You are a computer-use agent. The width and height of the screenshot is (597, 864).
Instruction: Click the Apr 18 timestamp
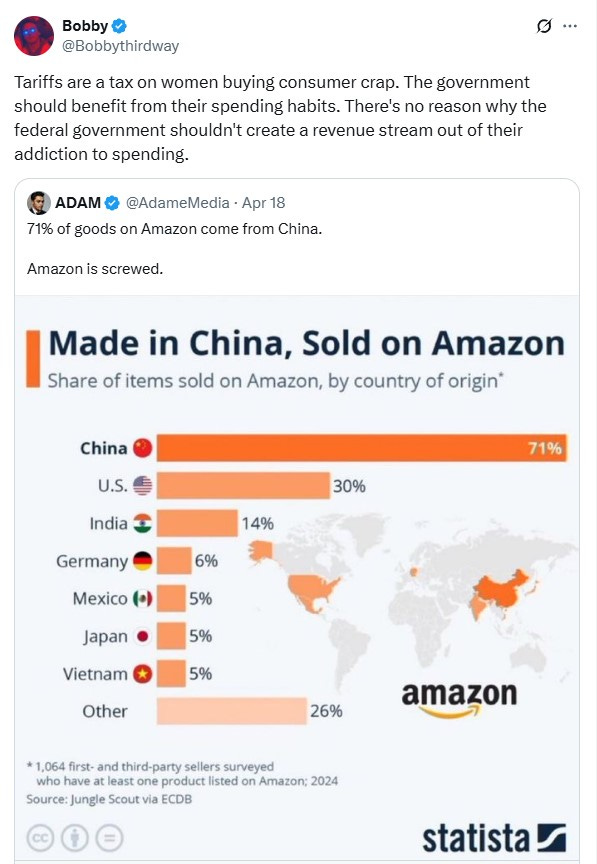click(263, 203)
